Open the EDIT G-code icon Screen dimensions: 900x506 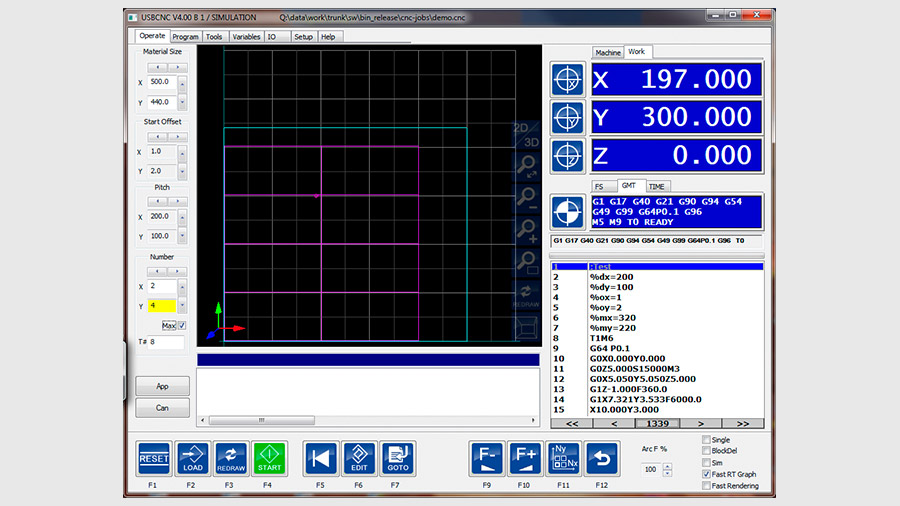[359, 459]
